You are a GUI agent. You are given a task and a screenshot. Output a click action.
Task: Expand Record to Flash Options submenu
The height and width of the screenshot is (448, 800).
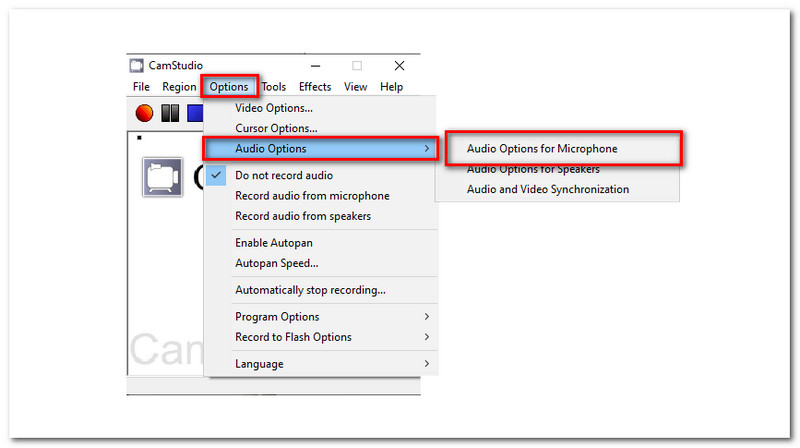click(x=320, y=337)
